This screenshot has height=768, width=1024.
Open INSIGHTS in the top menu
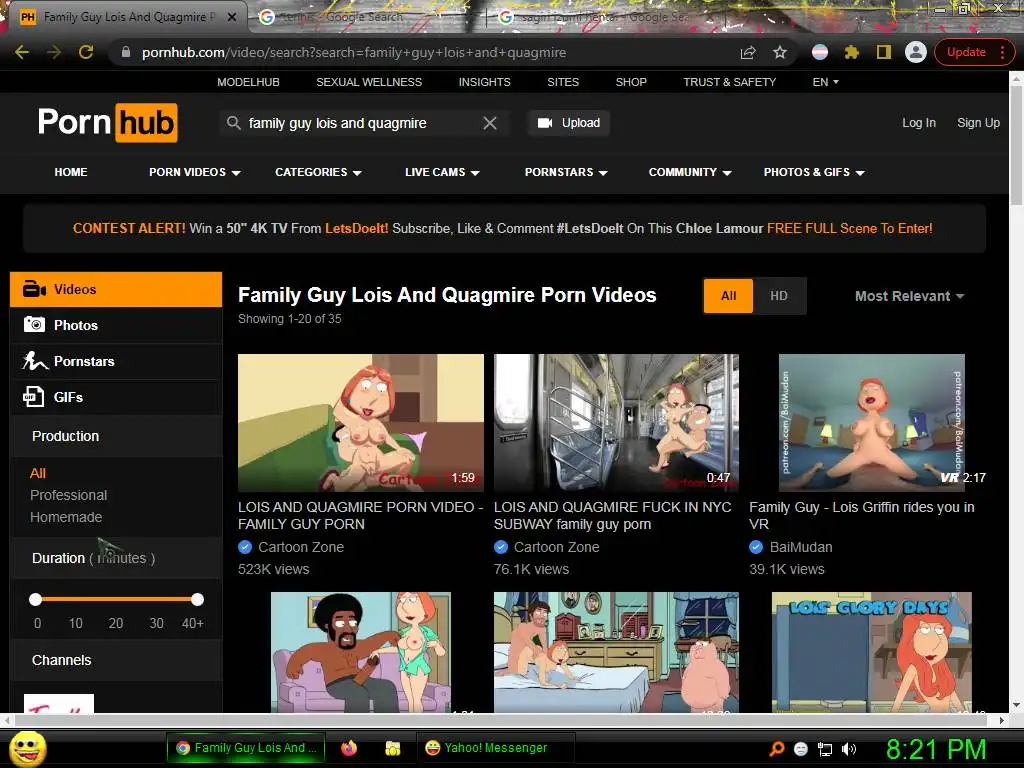click(485, 82)
